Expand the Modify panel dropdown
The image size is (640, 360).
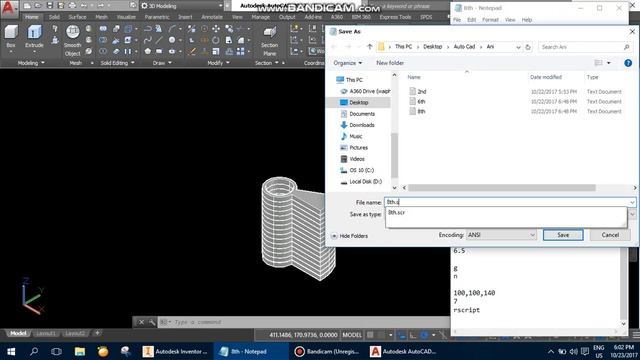click(x=218, y=63)
